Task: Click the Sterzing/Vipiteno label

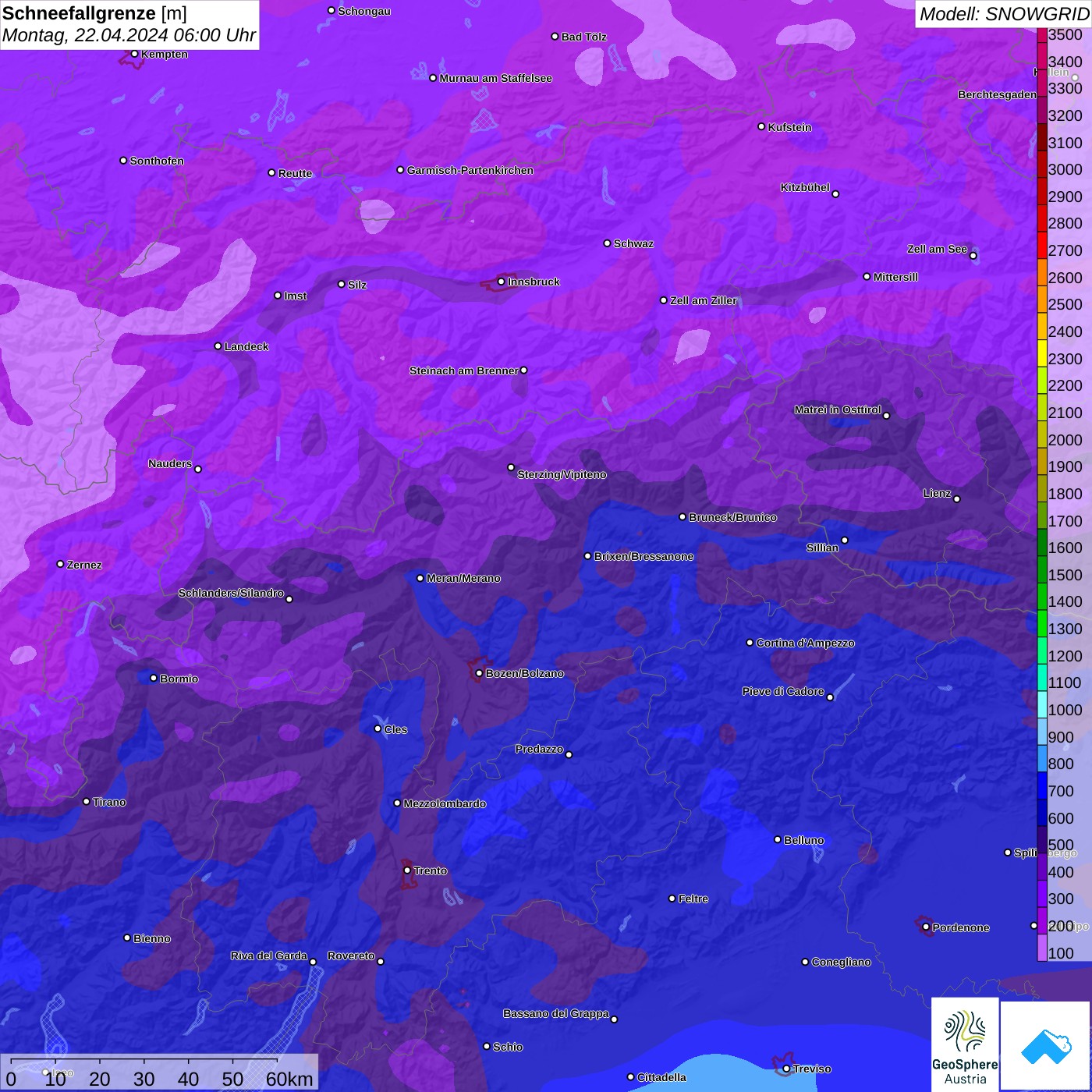Action: click(x=562, y=474)
